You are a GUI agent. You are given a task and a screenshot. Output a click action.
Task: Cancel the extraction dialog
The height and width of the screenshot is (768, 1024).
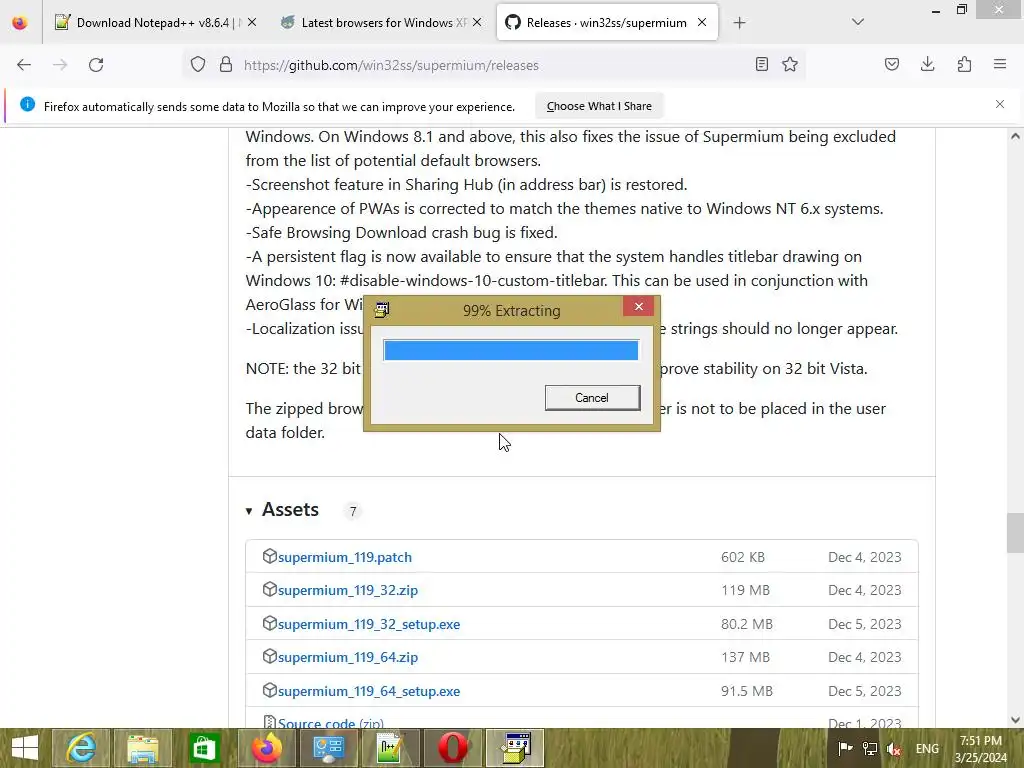click(x=592, y=398)
